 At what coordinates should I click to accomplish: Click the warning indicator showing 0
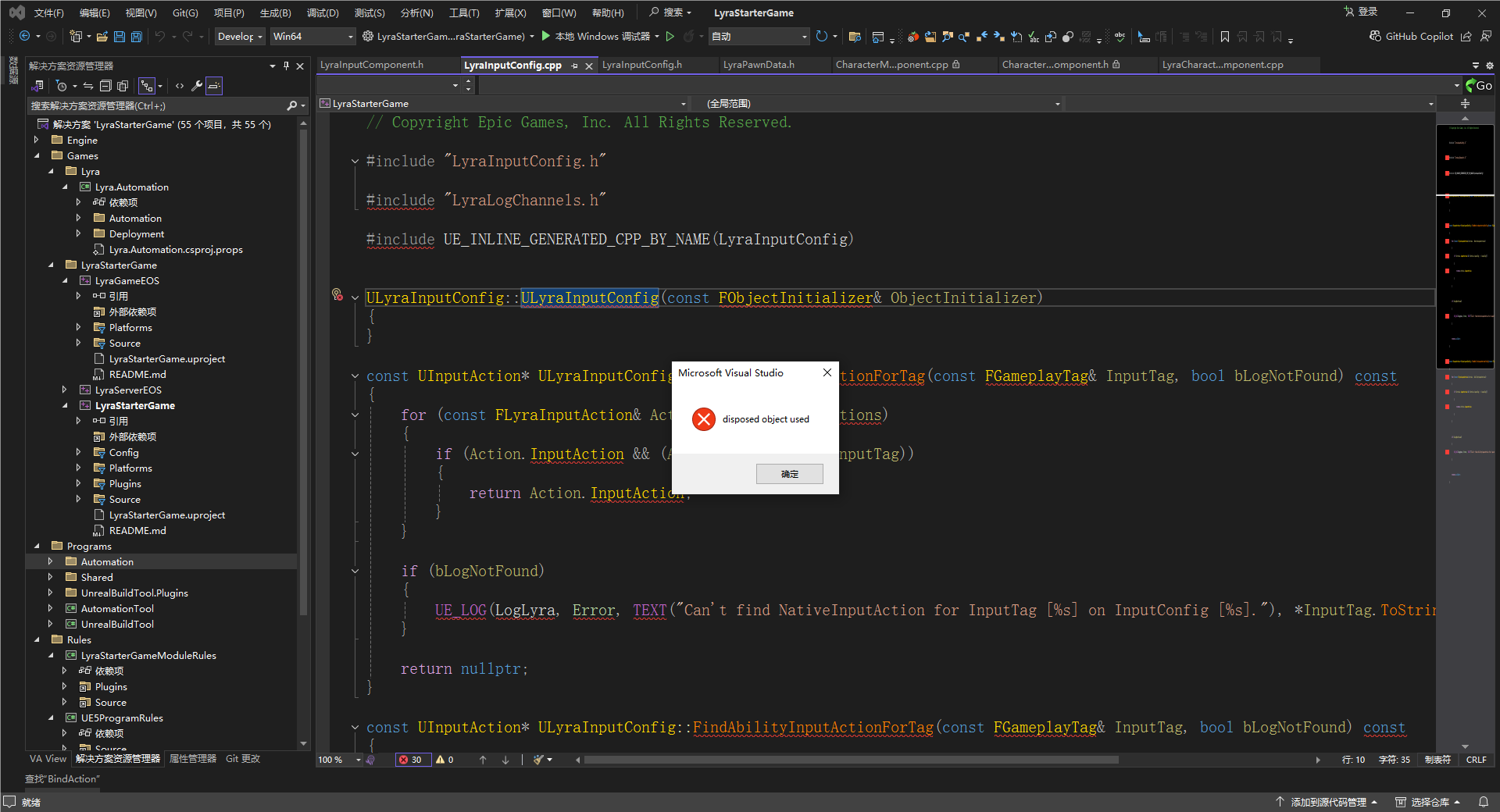(445, 760)
